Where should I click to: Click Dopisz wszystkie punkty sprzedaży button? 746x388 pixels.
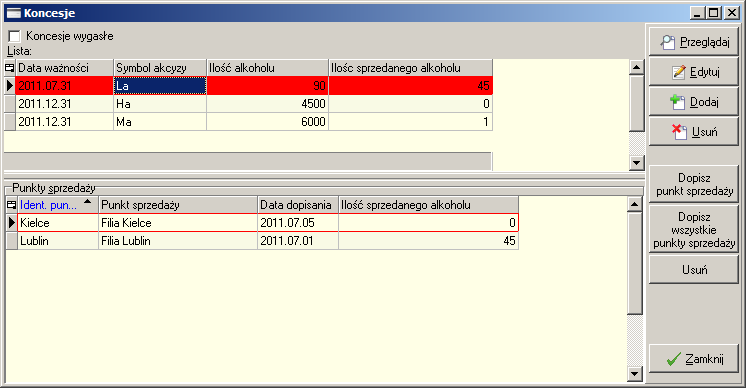694,230
